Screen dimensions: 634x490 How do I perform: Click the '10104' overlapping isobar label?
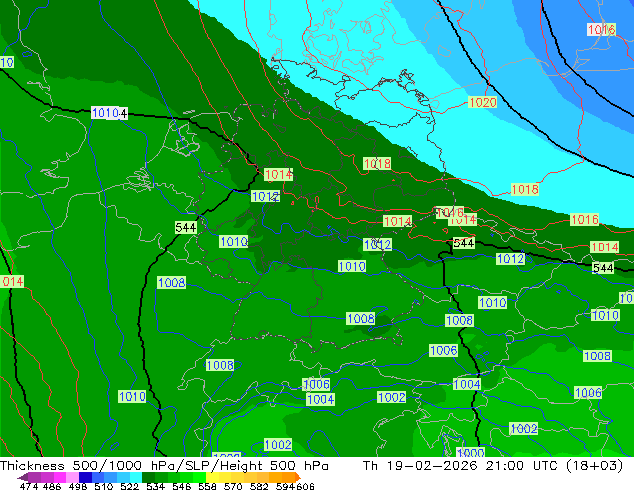pyautogui.click(x=110, y=113)
